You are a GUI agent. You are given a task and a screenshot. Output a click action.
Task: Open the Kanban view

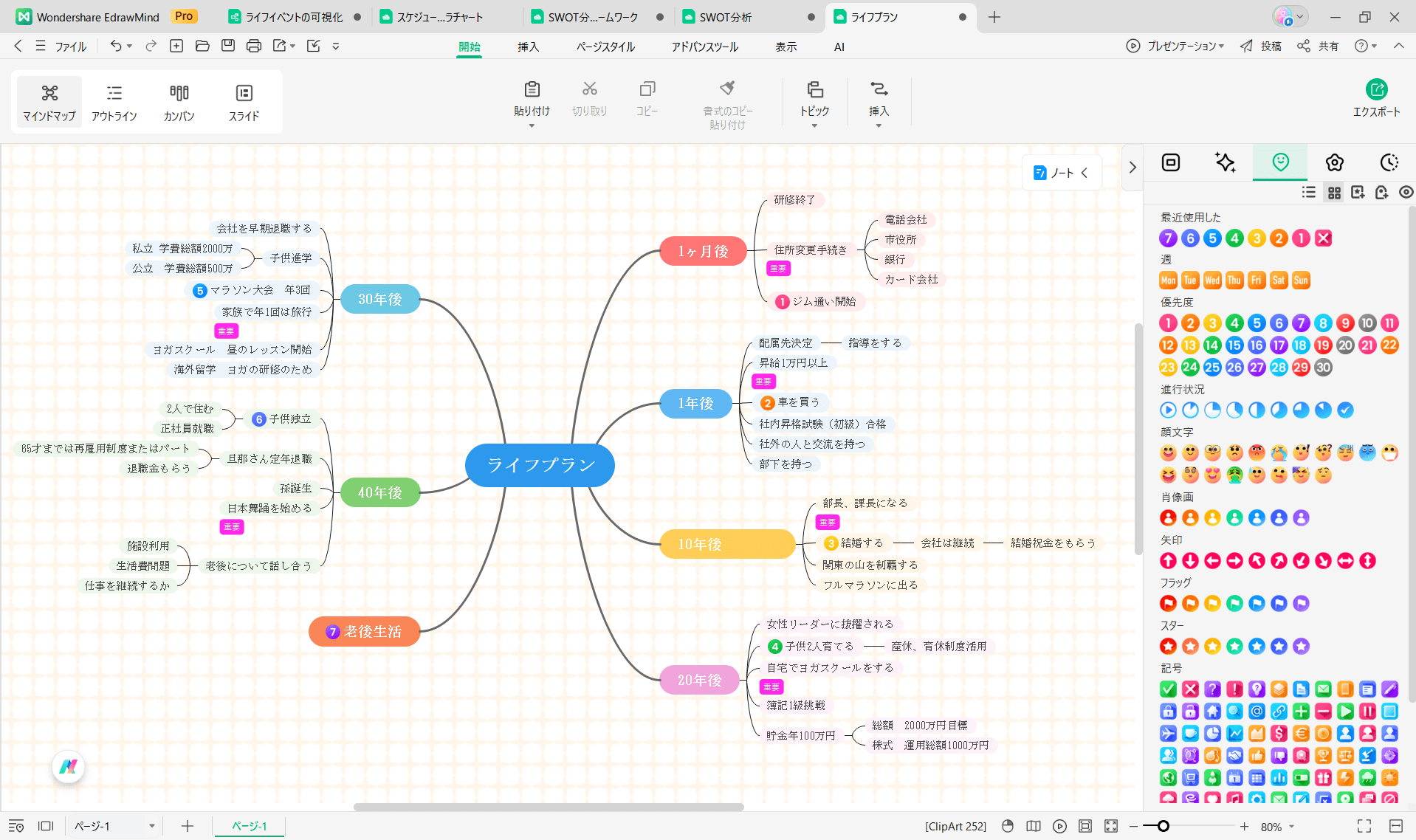[x=179, y=102]
